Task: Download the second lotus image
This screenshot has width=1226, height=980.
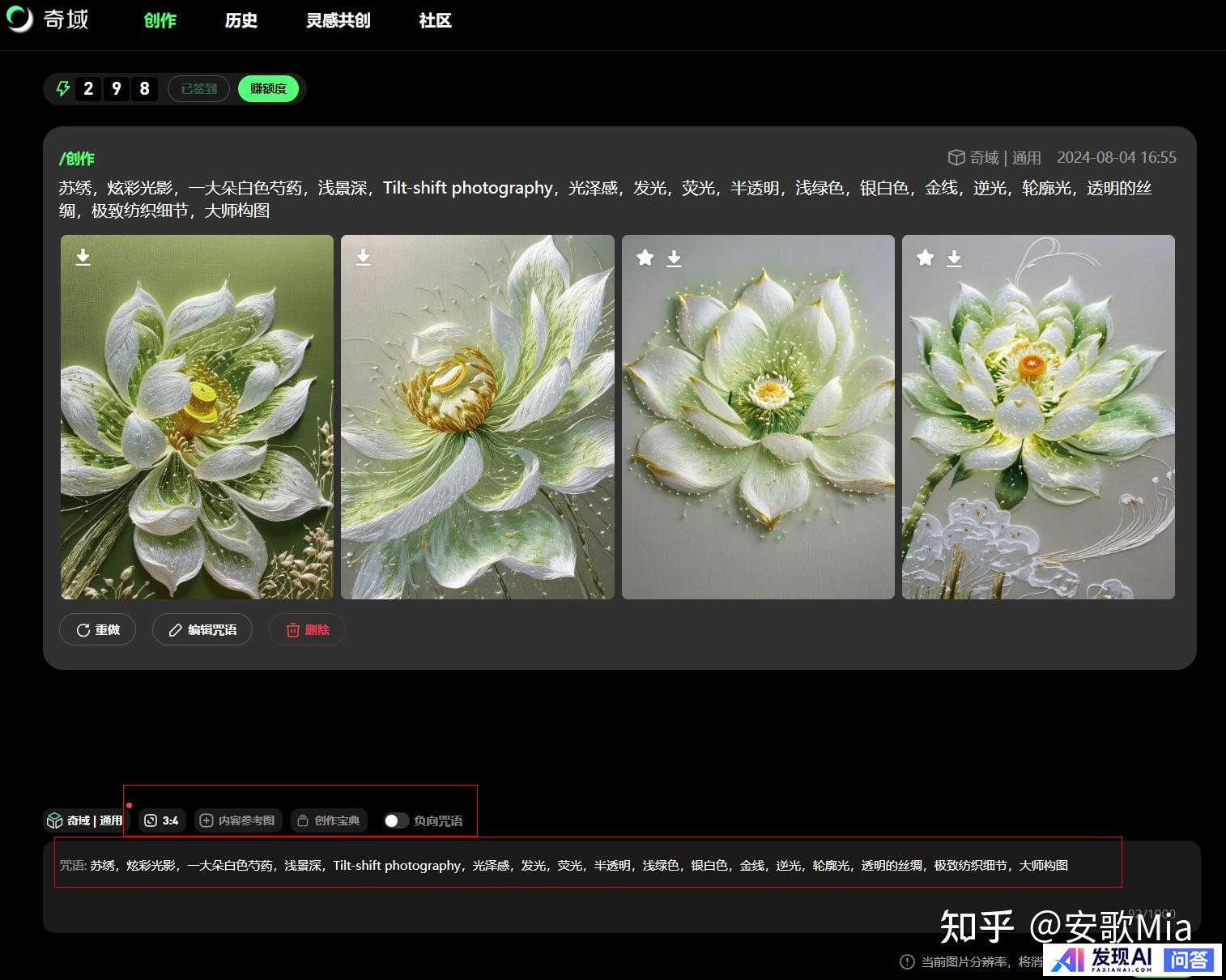Action: pyautogui.click(x=364, y=258)
